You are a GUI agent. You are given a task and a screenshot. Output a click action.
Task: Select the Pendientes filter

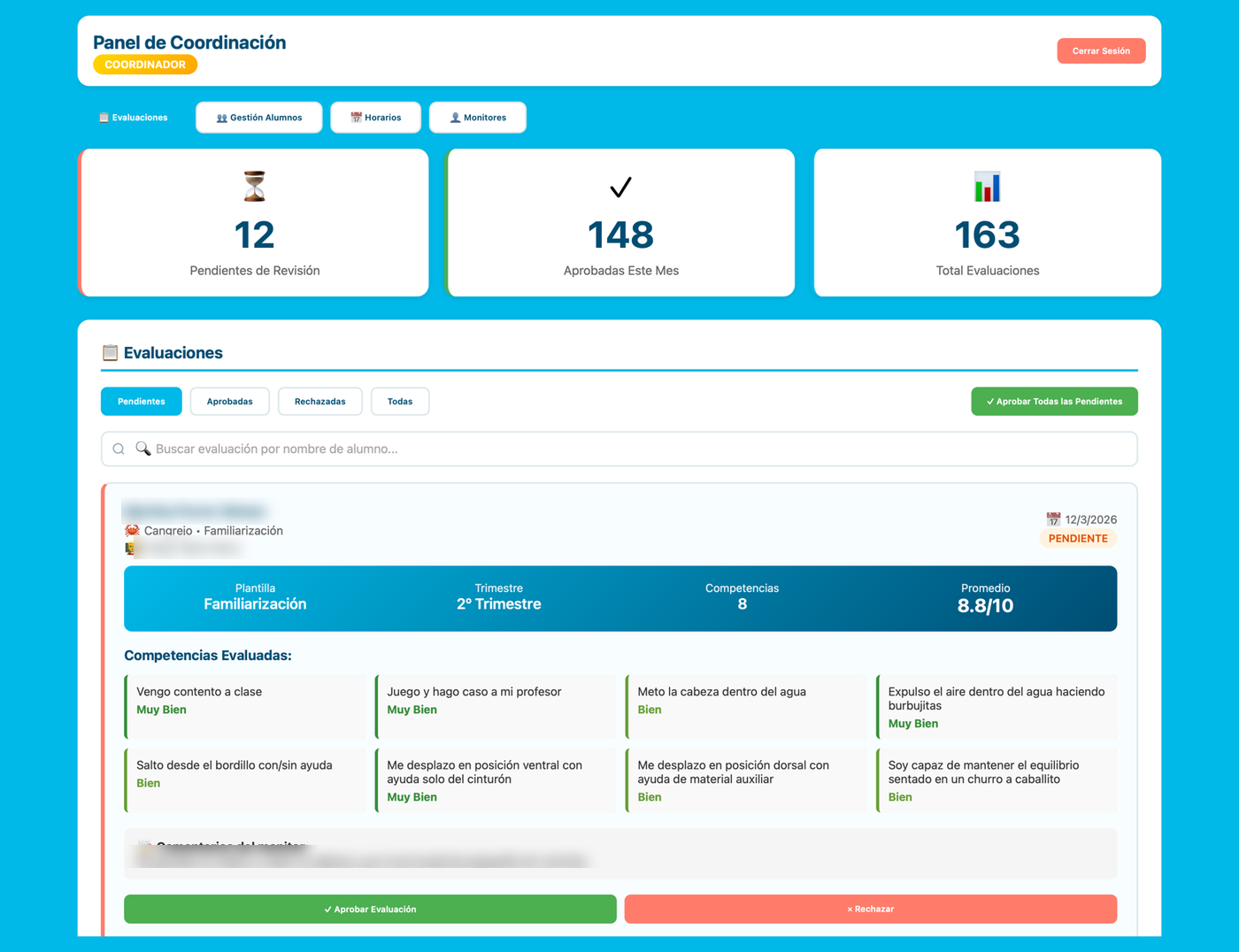[142, 402]
